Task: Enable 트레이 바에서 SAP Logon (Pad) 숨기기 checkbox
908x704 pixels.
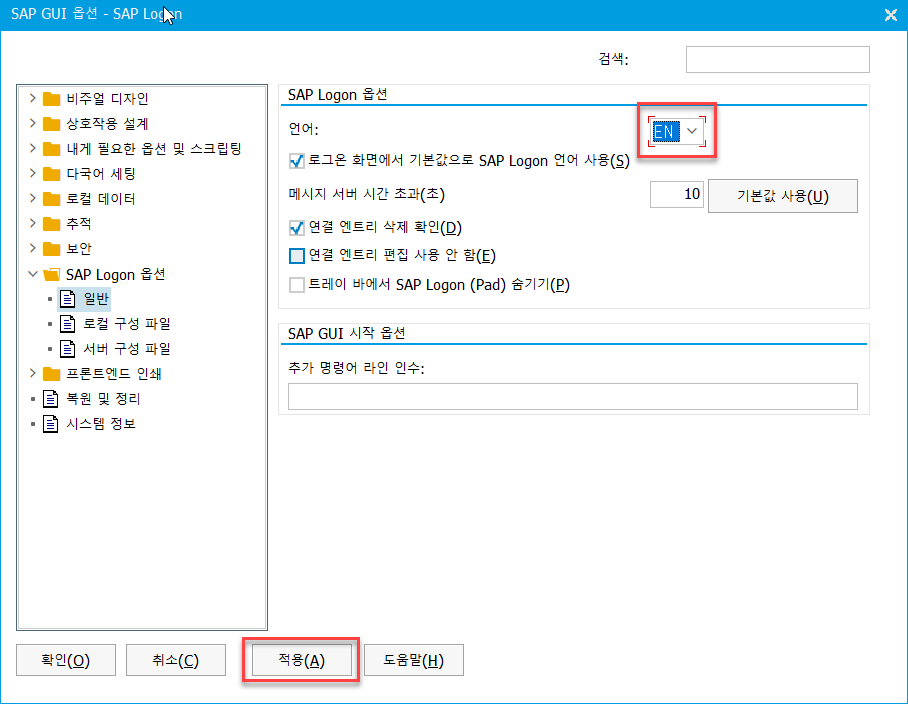Action: 296,285
